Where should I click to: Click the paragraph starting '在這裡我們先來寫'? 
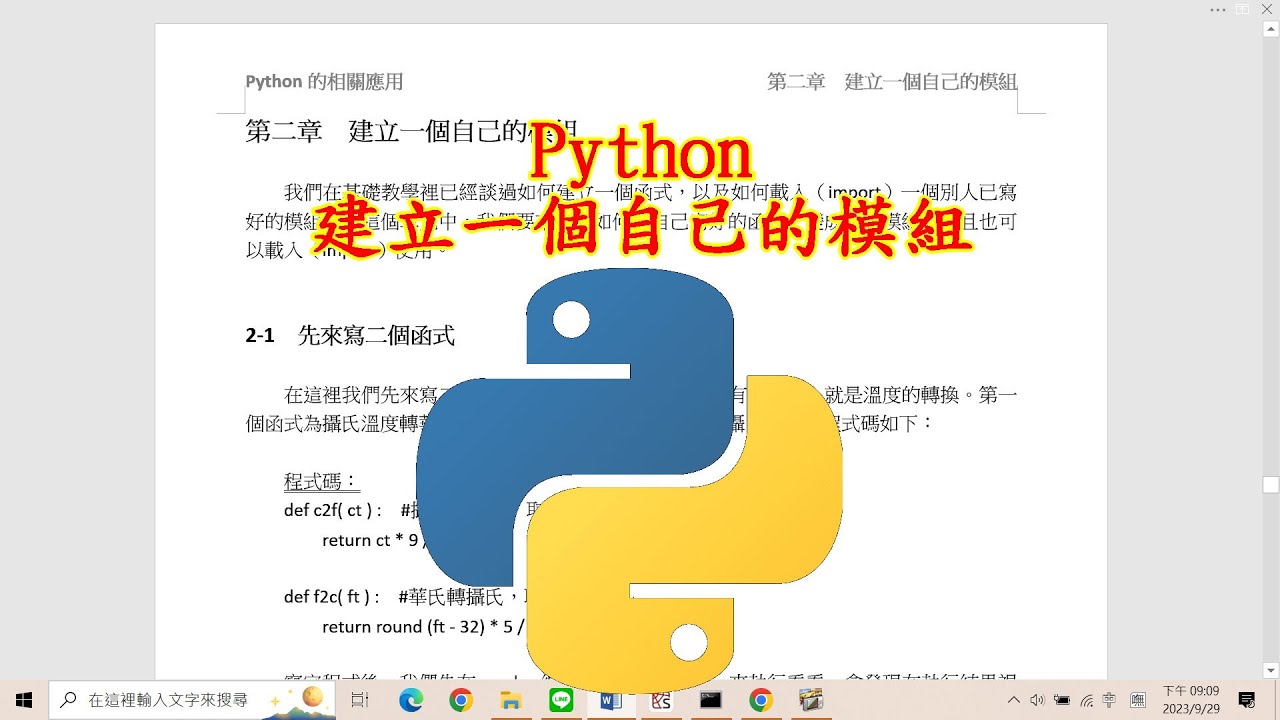pos(631,408)
